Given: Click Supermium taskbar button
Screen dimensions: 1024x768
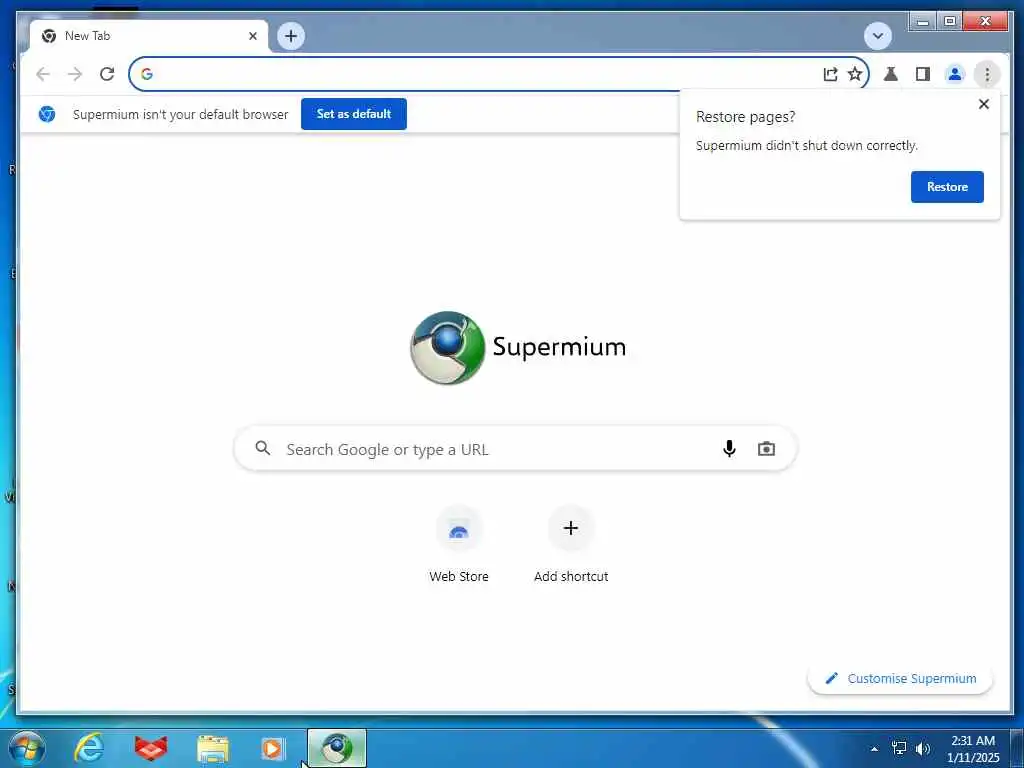Looking at the screenshot, I should coord(337,748).
